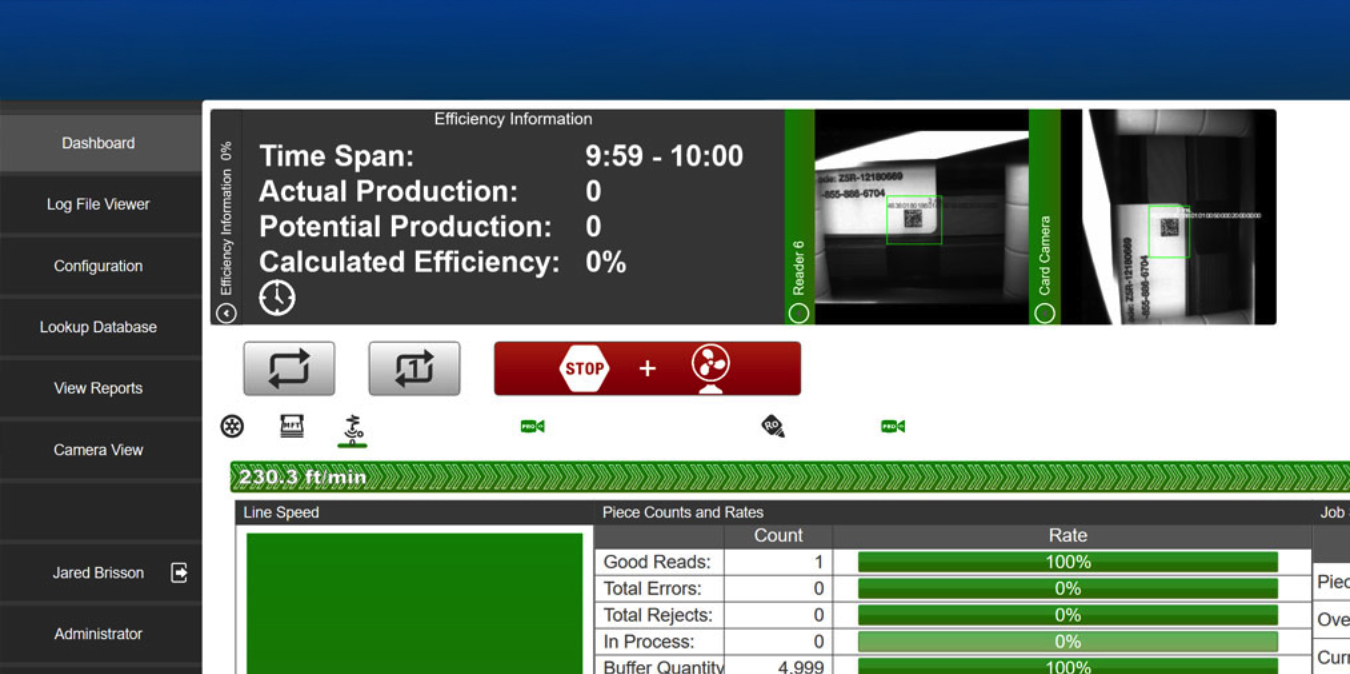
Task: Click the Calculated Efficiency 0% value
Action: (x=606, y=262)
